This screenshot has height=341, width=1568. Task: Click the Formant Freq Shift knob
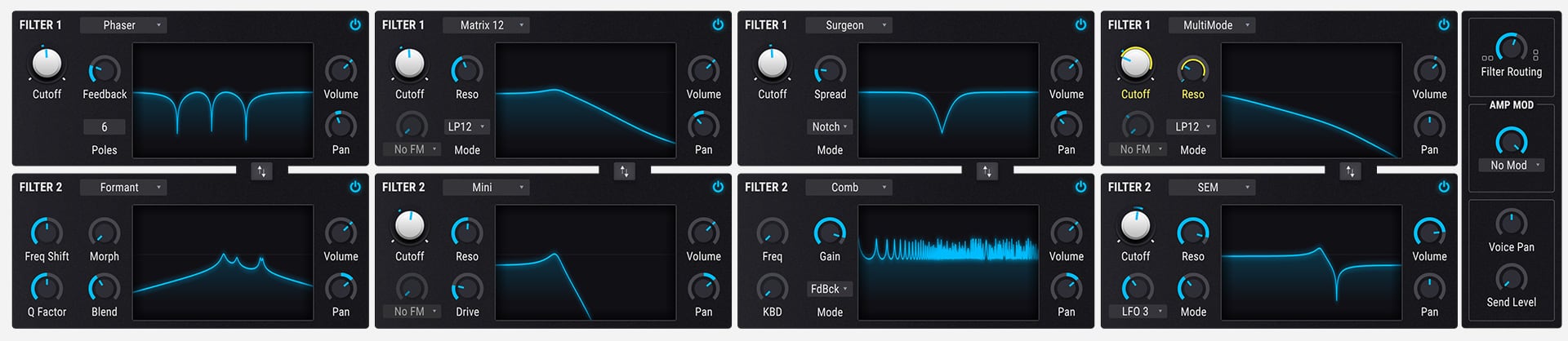coord(47,232)
